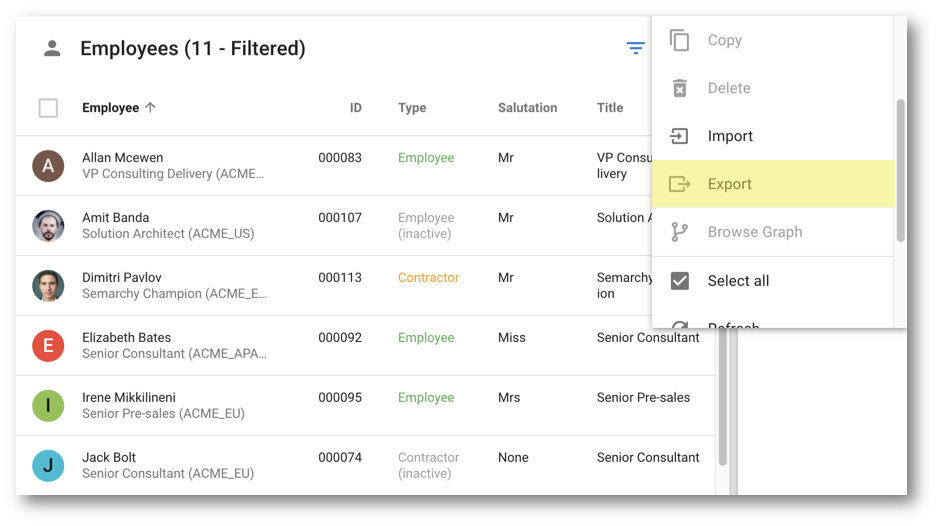Toggle the header select-all checkbox
938x526 pixels.
click(x=48, y=108)
